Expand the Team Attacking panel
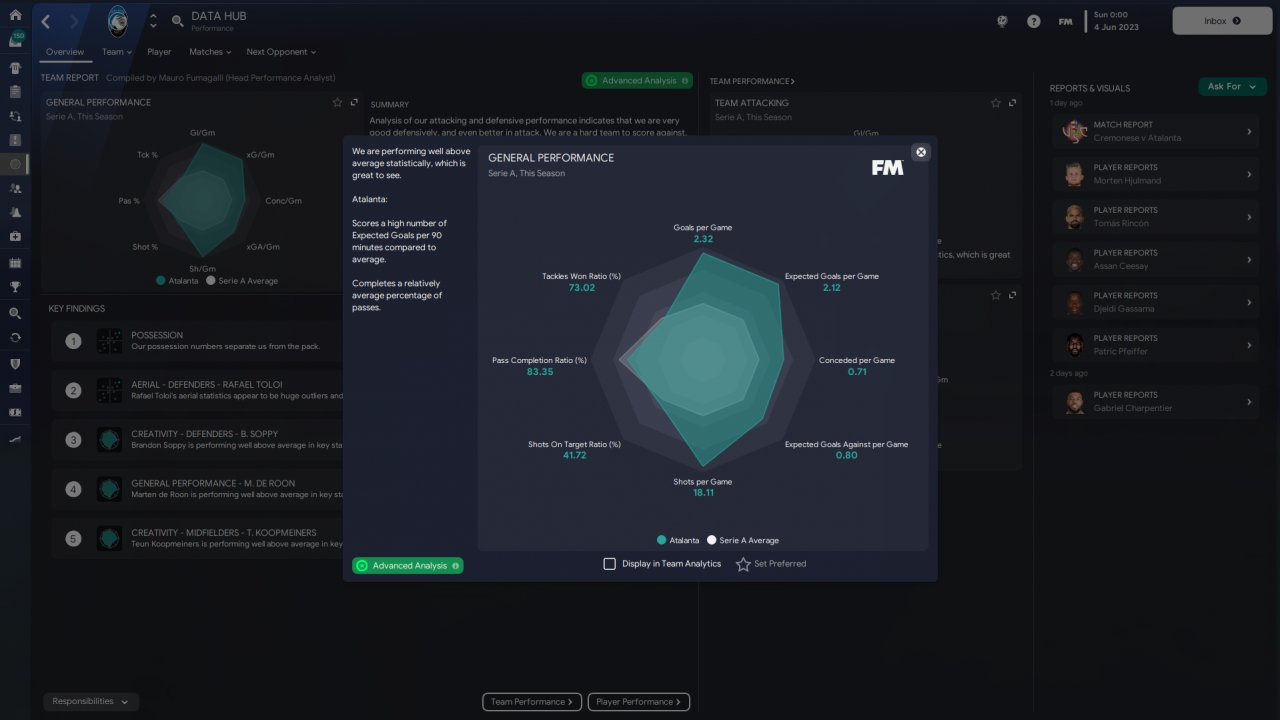This screenshot has height=720, width=1280. 1012,103
